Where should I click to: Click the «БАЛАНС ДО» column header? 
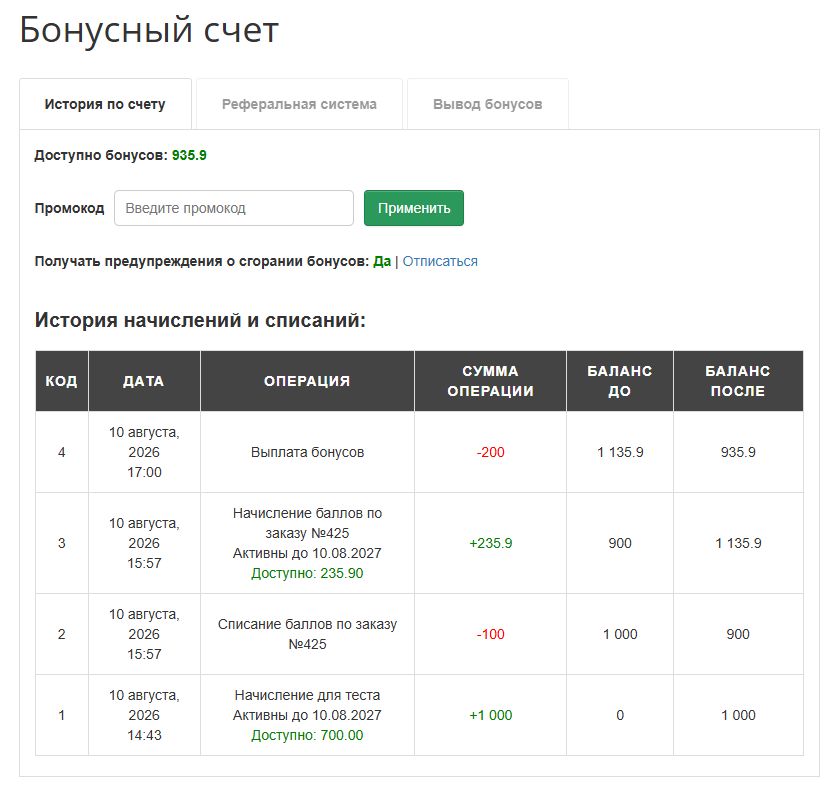[x=620, y=381]
